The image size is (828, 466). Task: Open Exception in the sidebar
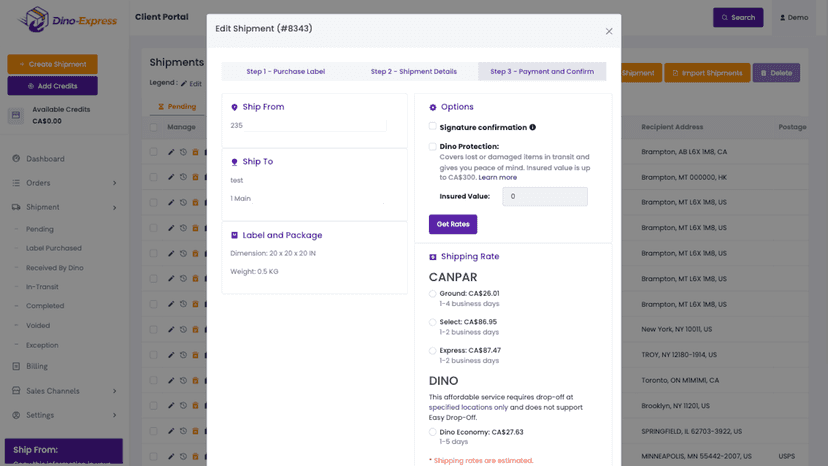(42, 345)
